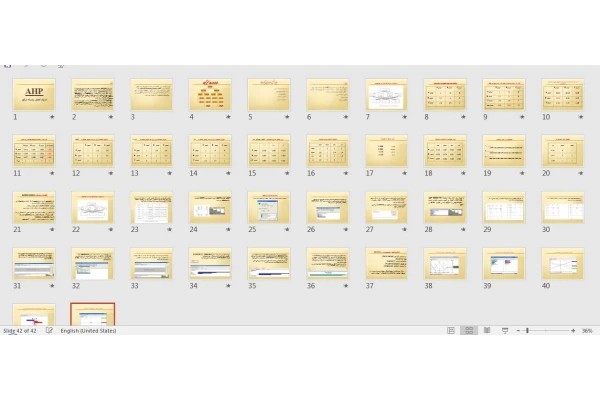
Task: Click the 'Slide 42 of 42' indicator
Action: click(20, 330)
